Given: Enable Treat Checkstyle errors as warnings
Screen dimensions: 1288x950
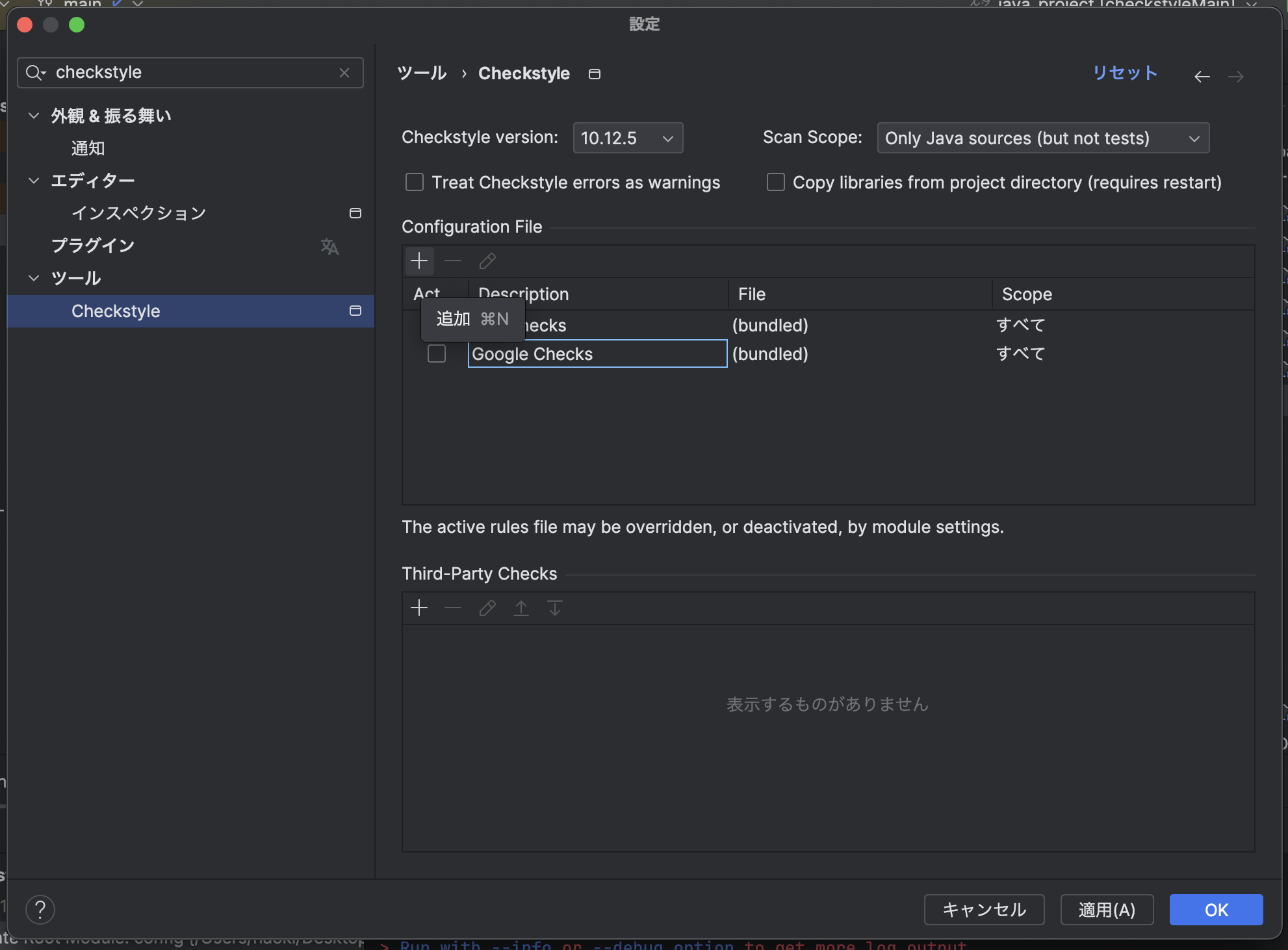Looking at the screenshot, I should click(x=414, y=182).
